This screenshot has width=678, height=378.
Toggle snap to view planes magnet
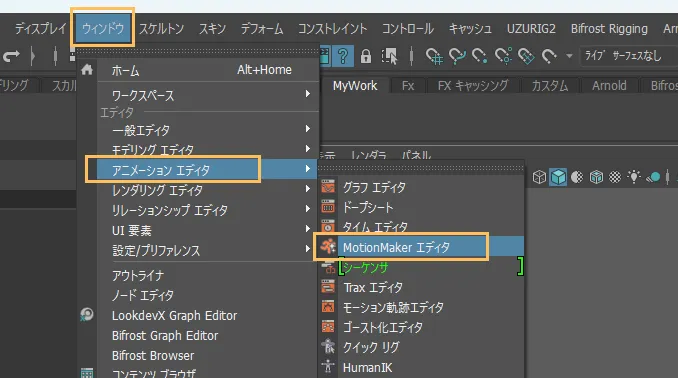(x=526, y=56)
